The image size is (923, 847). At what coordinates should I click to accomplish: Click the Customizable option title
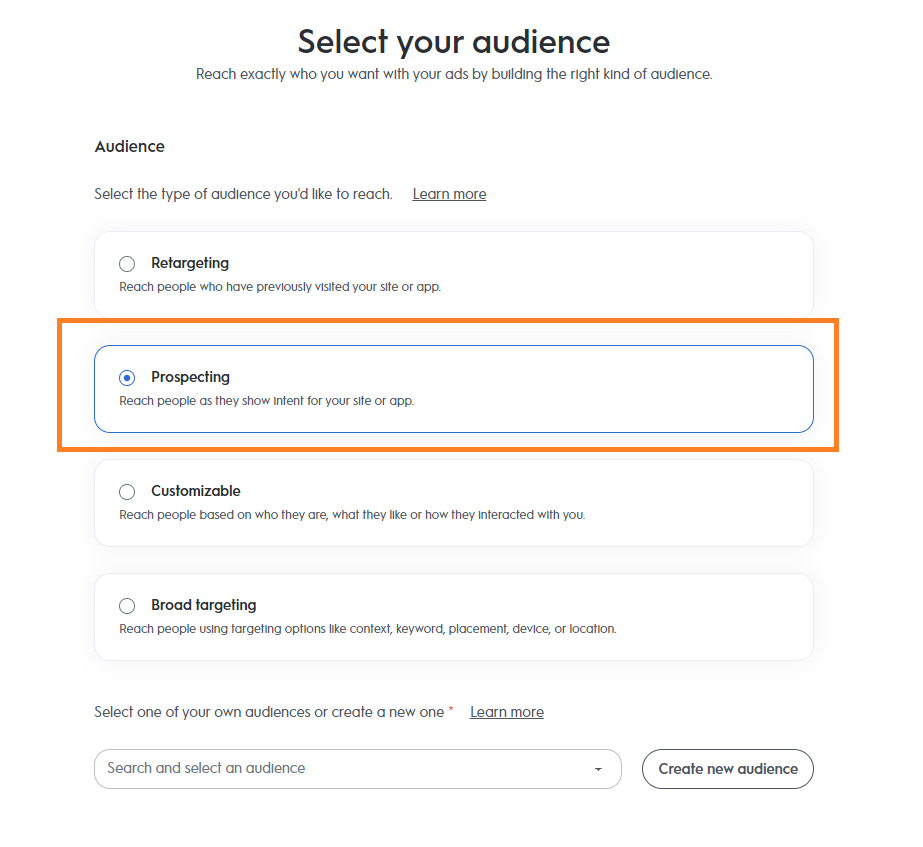(196, 491)
